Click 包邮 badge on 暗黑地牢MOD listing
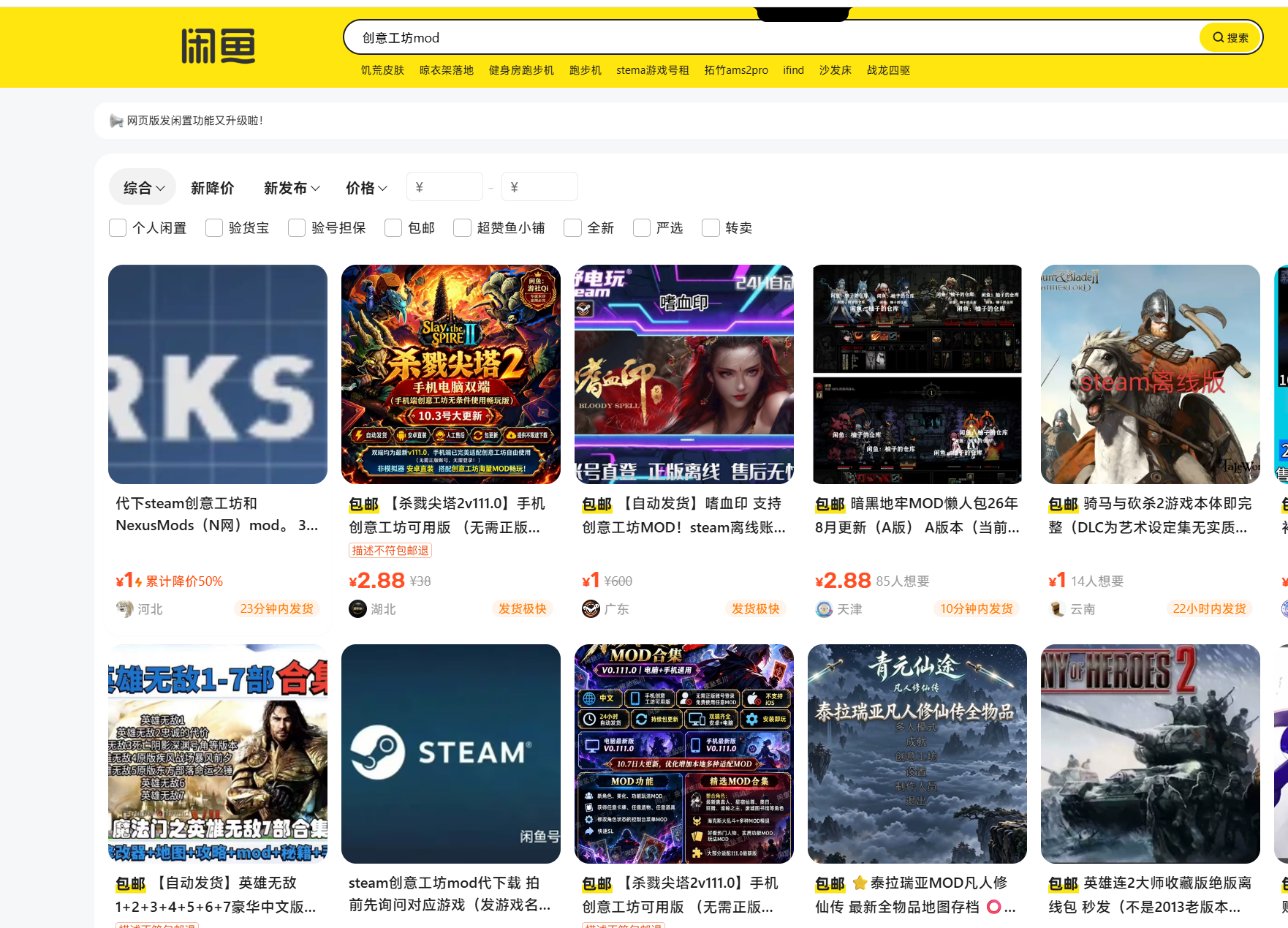 [x=830, y=504]
